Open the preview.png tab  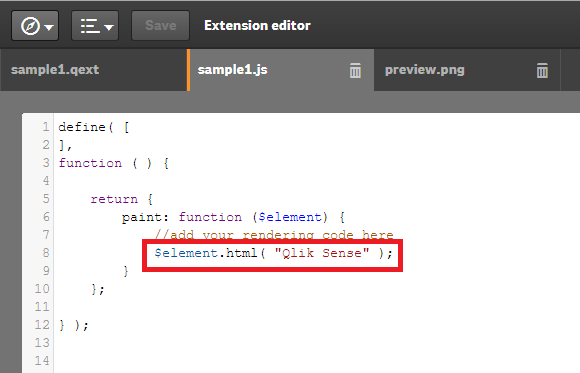[467, 70]
